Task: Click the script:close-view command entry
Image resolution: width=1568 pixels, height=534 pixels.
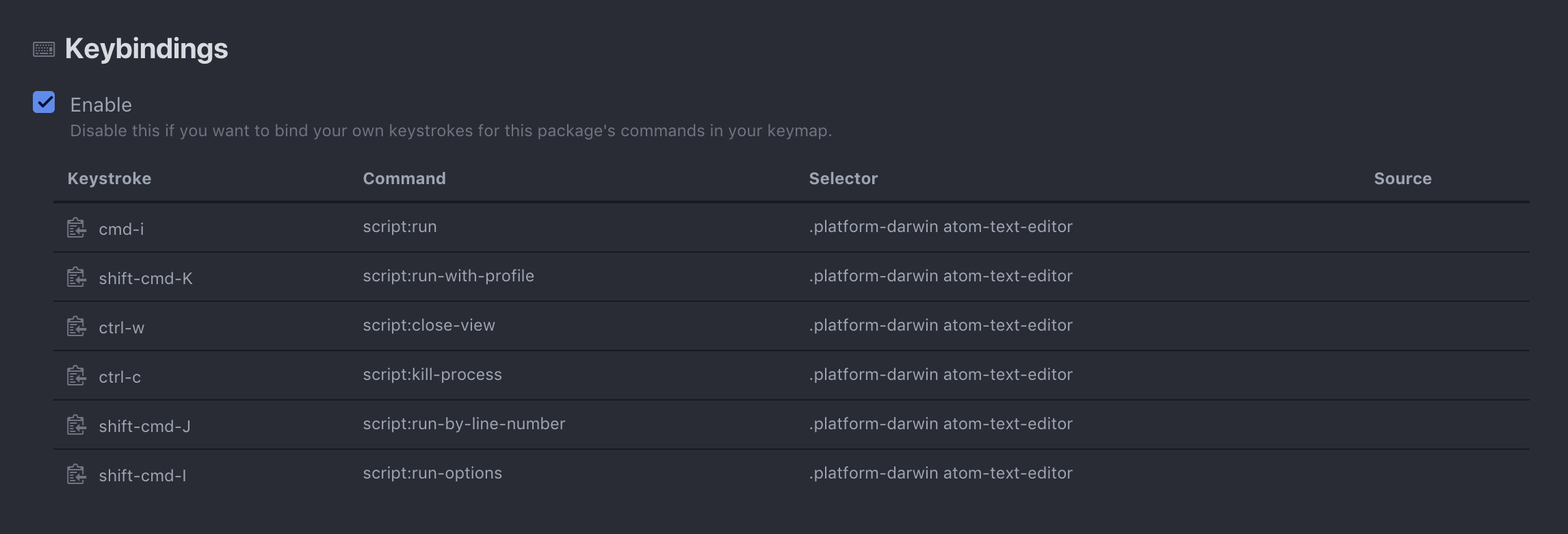Action: [428, 325]
